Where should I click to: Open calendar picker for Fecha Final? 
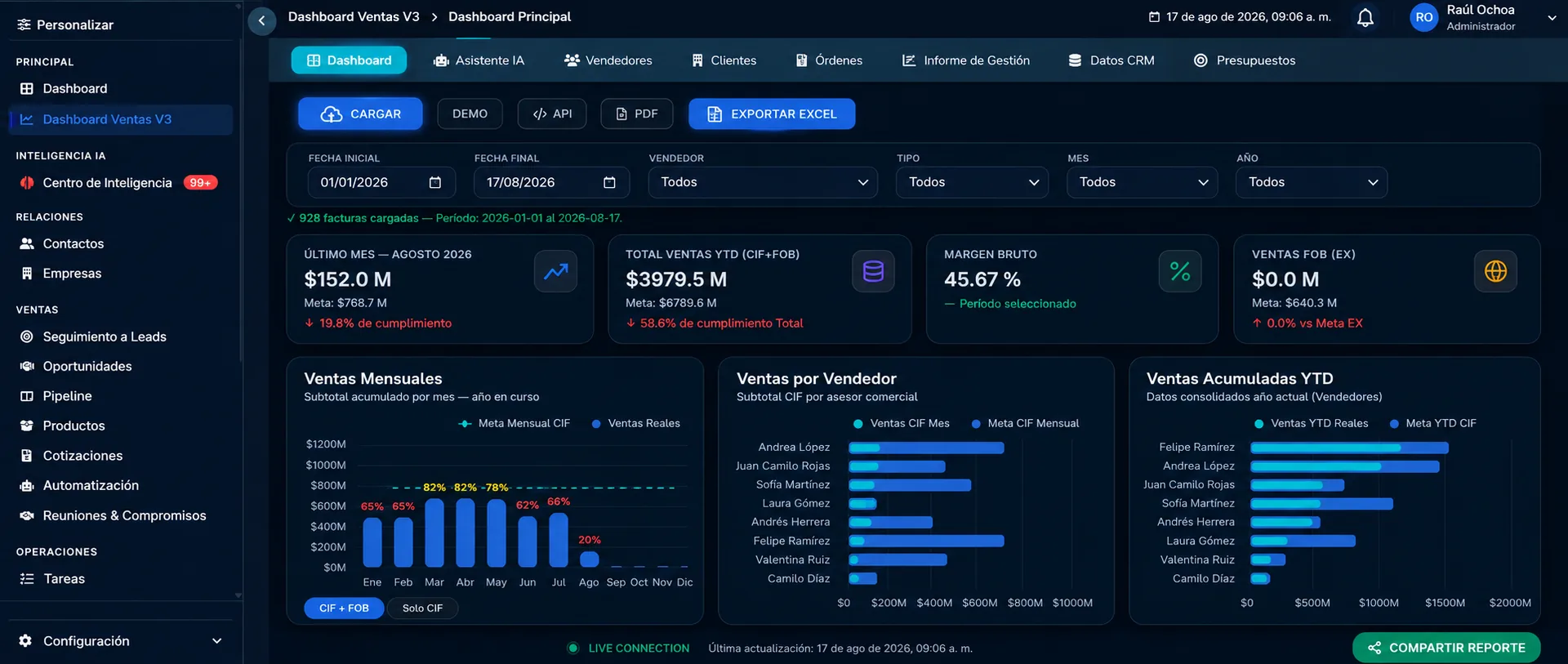tap(609, 182)
